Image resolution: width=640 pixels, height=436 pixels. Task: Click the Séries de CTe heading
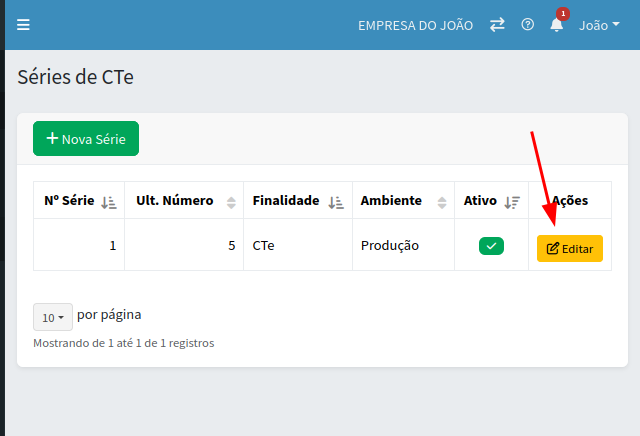pos(76,77)
